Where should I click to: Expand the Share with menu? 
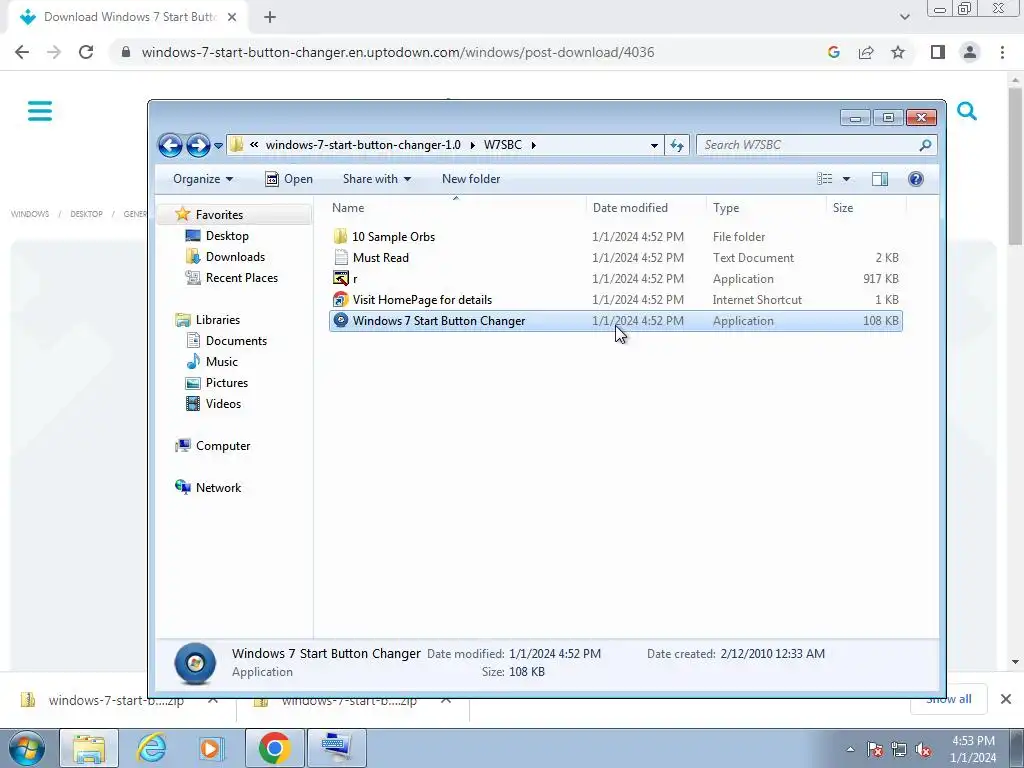click(377, 179)
